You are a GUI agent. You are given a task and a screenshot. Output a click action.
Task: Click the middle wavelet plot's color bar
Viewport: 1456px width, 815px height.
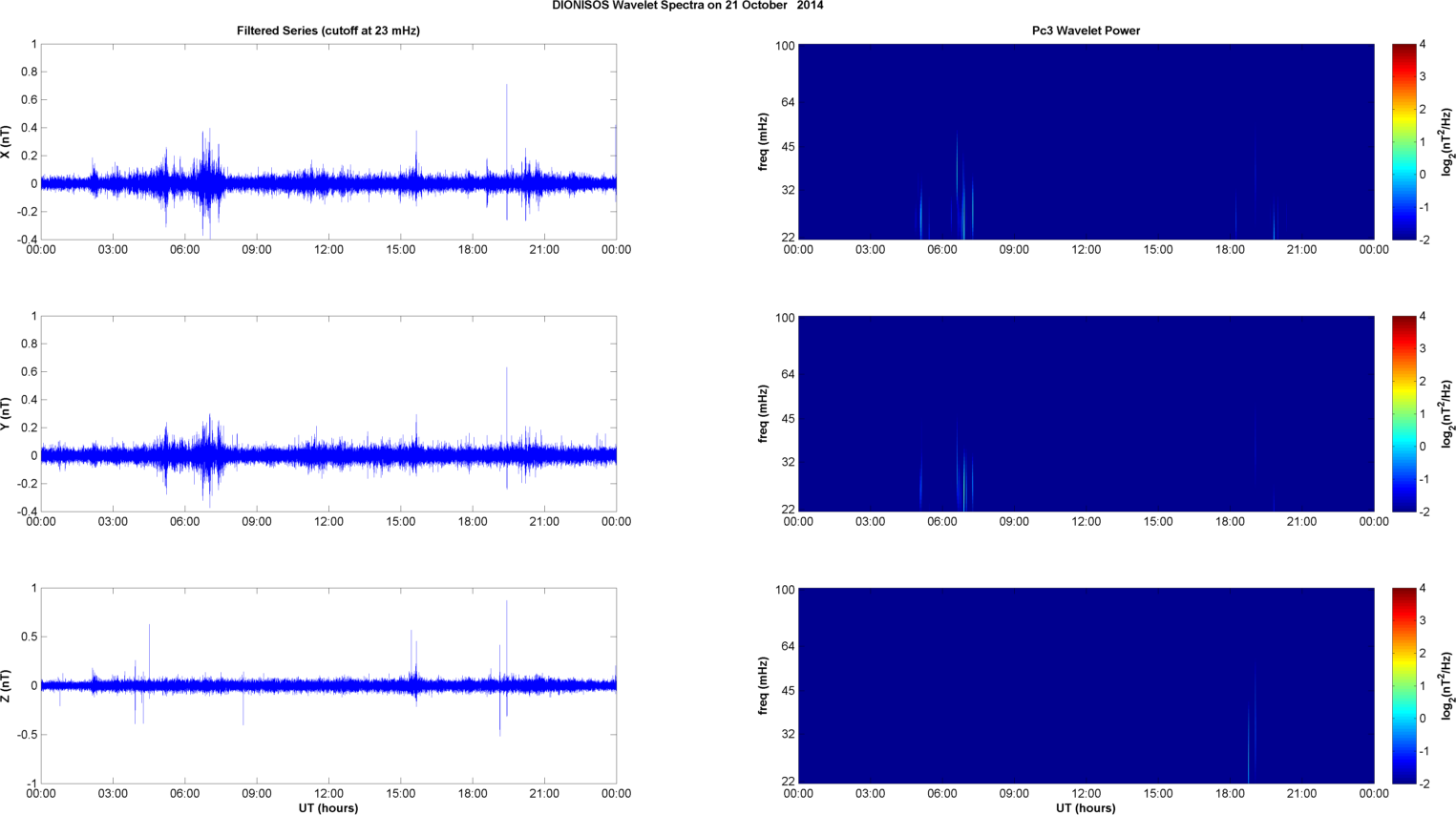pos(1403,414)
